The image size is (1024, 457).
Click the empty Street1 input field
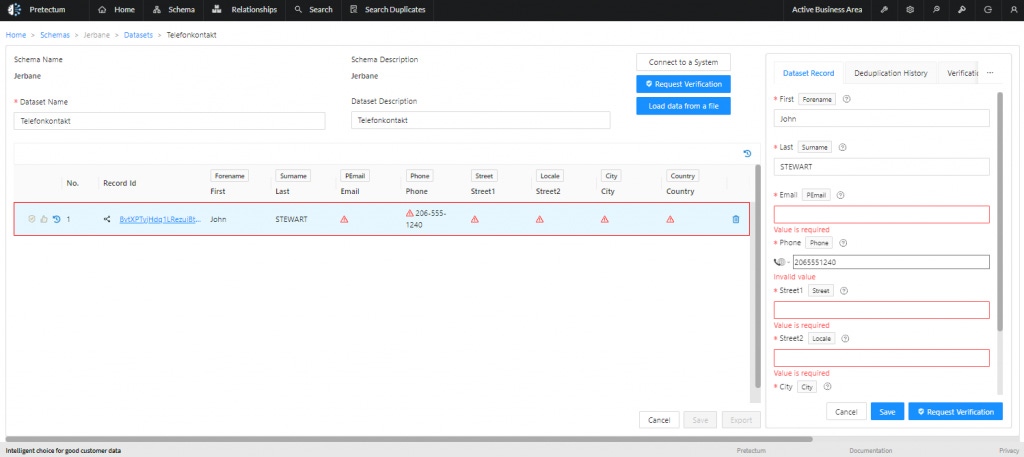pyautogui.click(x=882, y=310)
